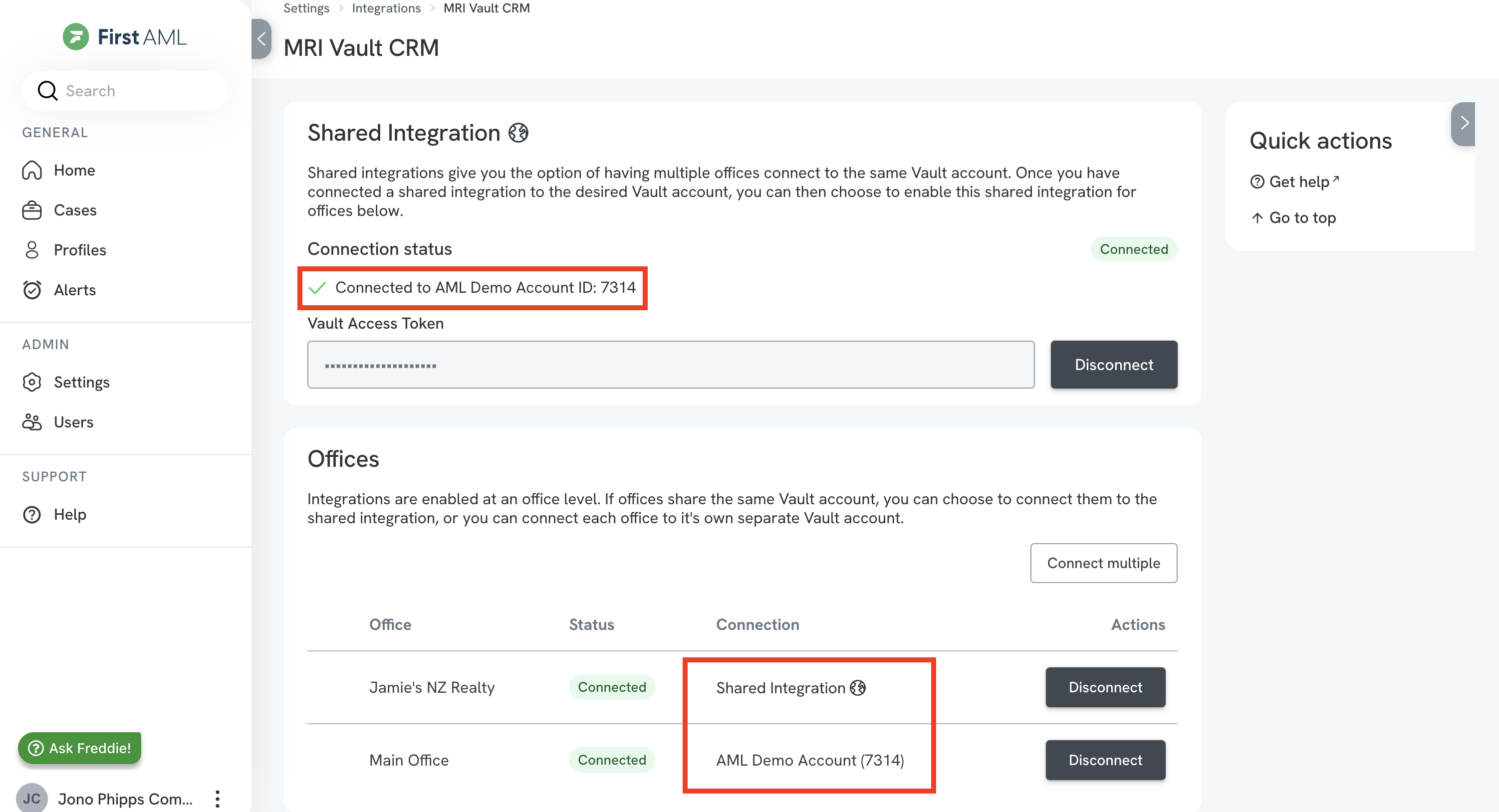The image size is (1499, 812).
Task: Click the Integrations breadcrumb link
Action: pos(386,8)
